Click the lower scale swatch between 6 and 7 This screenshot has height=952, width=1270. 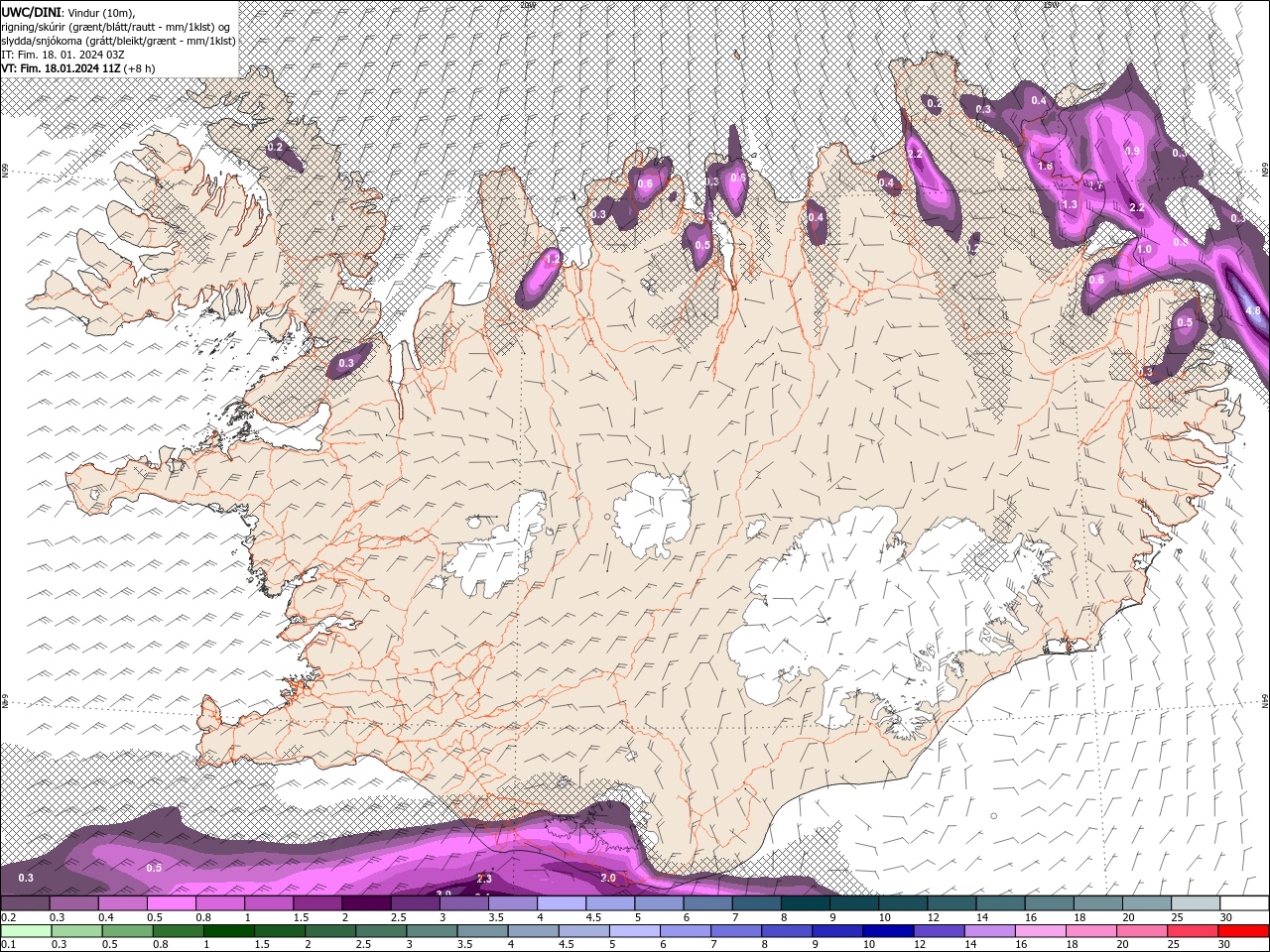685,931
